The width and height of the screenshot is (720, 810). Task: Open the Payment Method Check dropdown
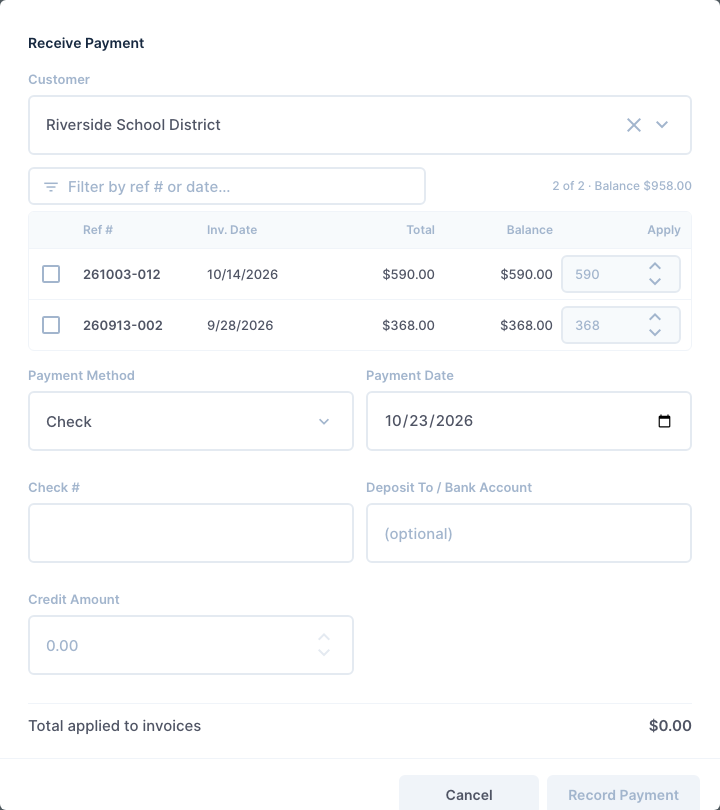click(191, 421)
